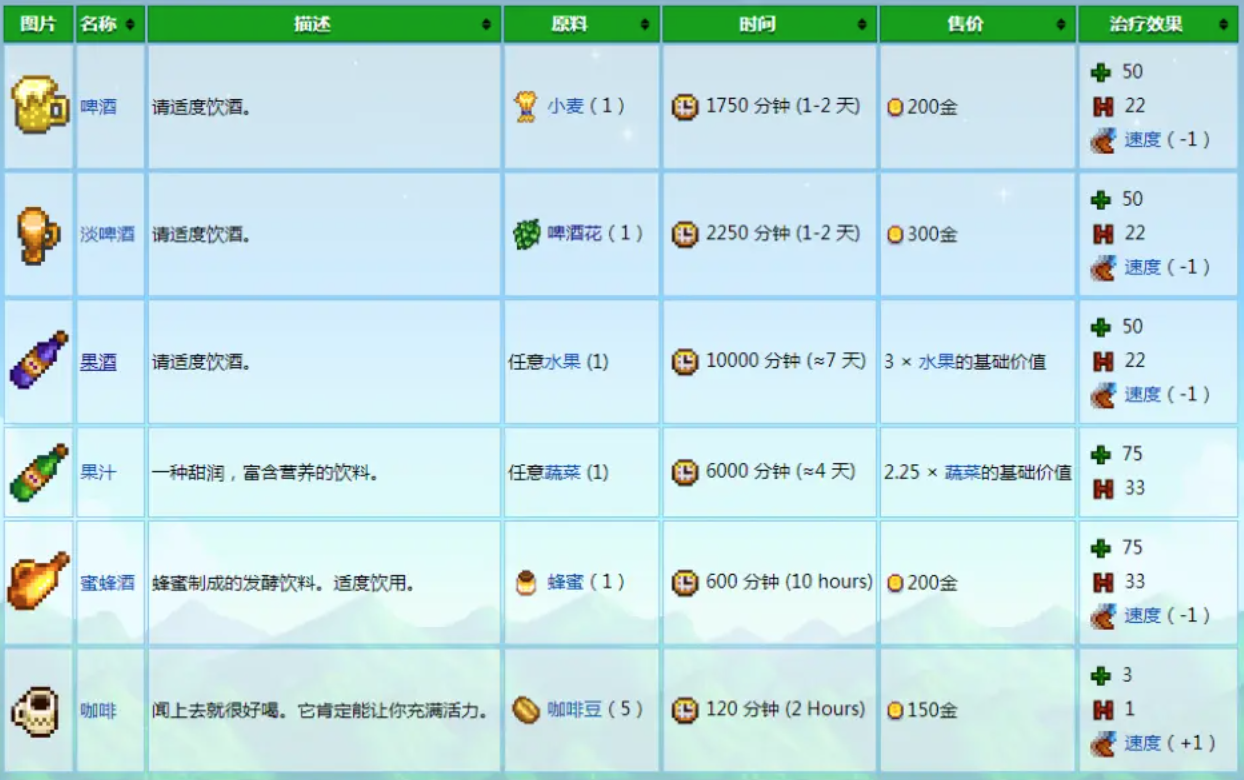This screenshot has height=780, width=1244.
Task: Select the text 10000 分钟 (≈7 天)
Action: (x=786, y=361)
